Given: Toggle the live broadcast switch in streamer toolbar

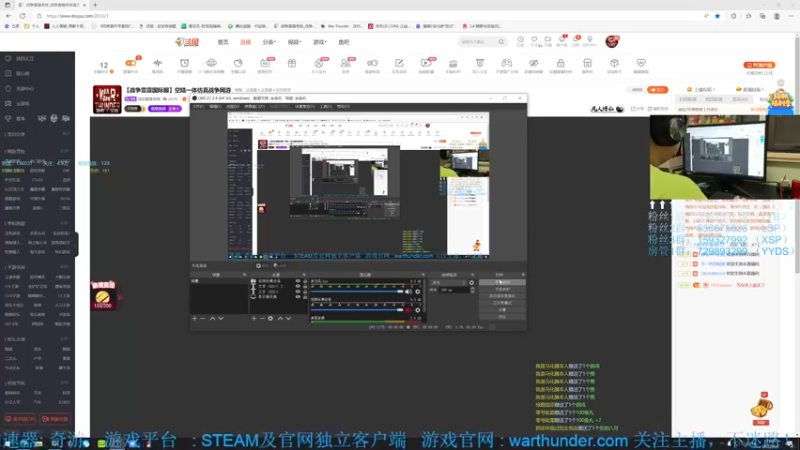Looking at the screenshot, I should pyautogui.click(x=131, y=63).
